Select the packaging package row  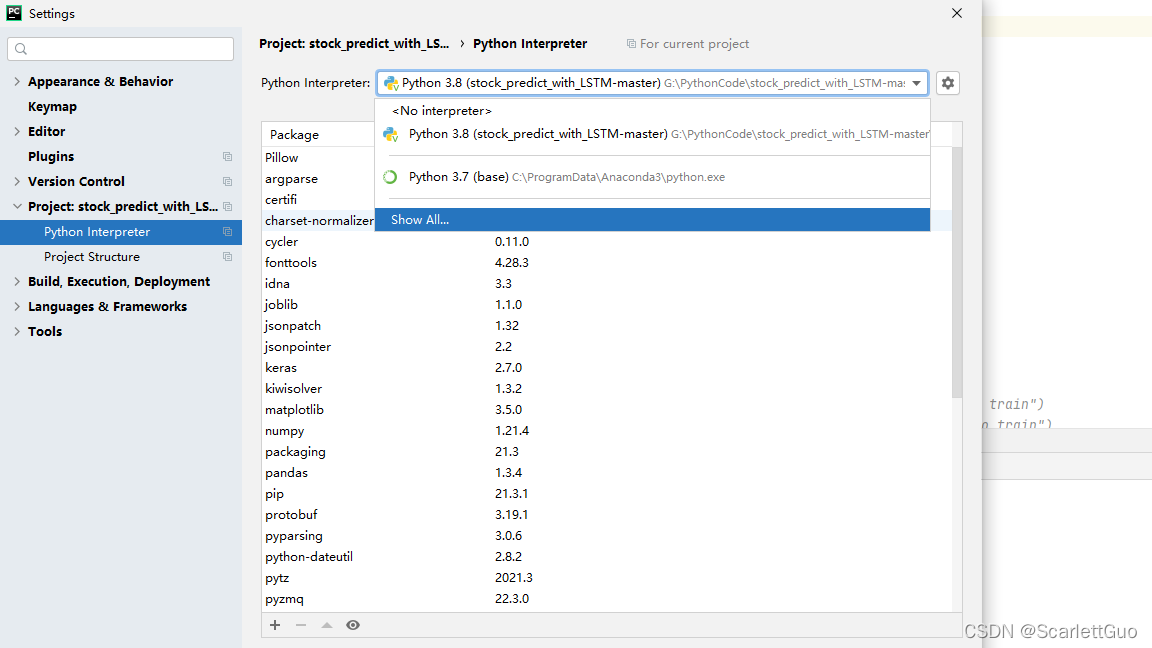(x=607, y=452)
